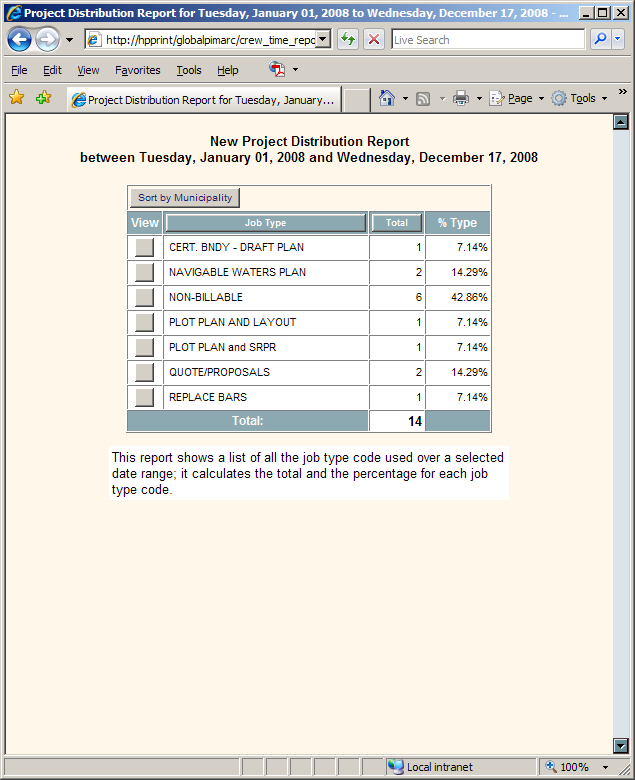Open search provider options dropdown
The image size is (635, 780).
click(618, 39)
